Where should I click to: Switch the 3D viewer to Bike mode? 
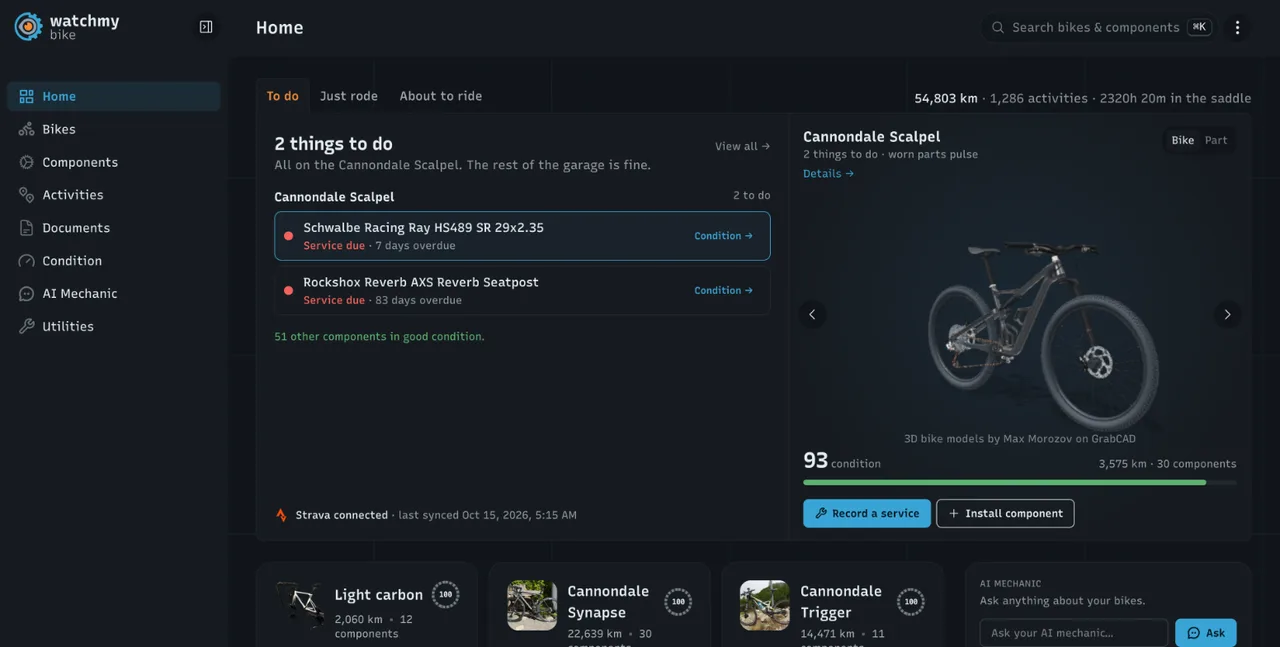[x=1183, y=140]
